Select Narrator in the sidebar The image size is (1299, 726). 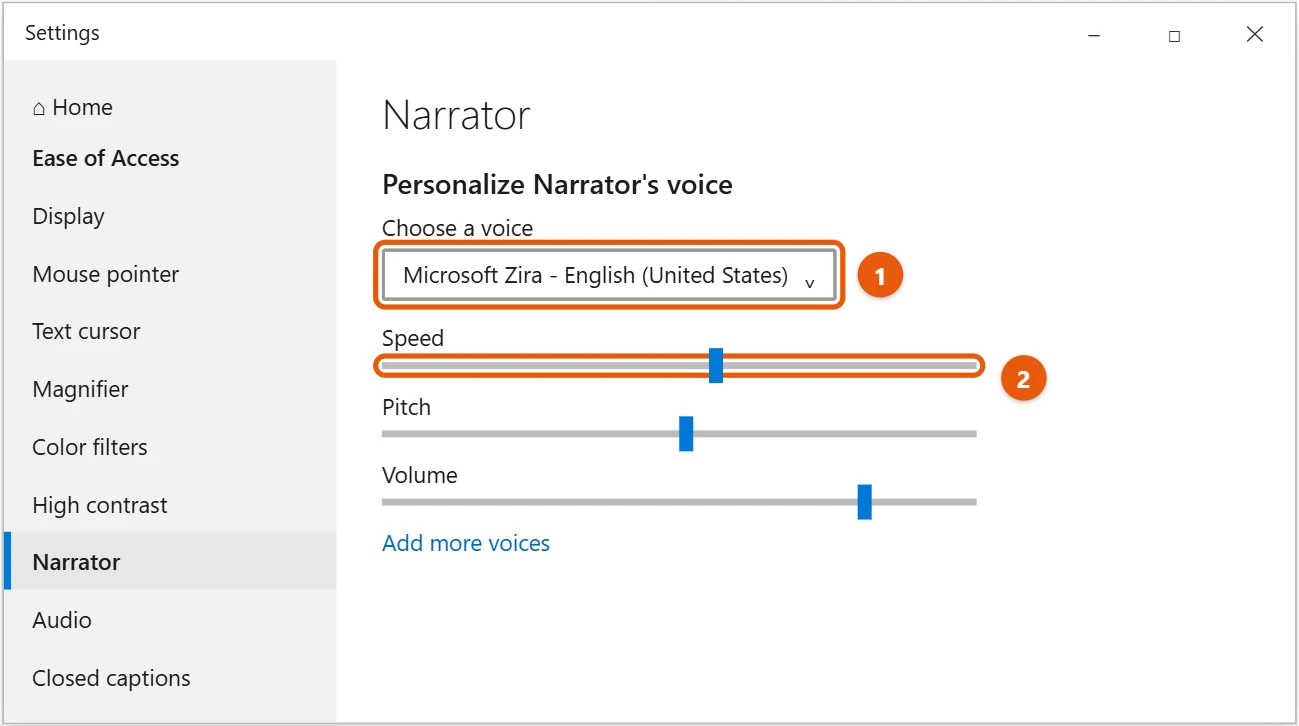pyautogui.click(x=170, y=562)
